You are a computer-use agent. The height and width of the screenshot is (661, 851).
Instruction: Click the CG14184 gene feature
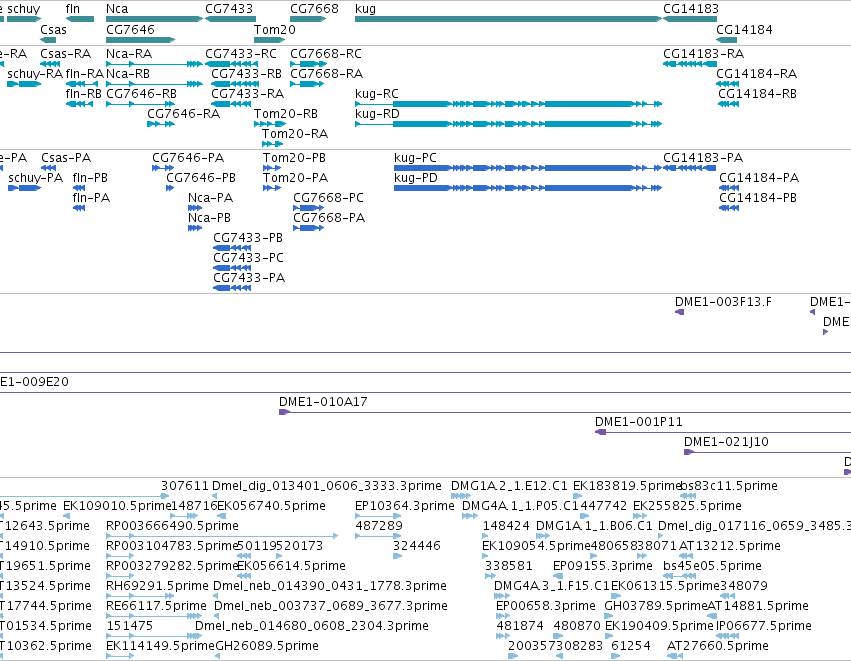pos(727,40)
